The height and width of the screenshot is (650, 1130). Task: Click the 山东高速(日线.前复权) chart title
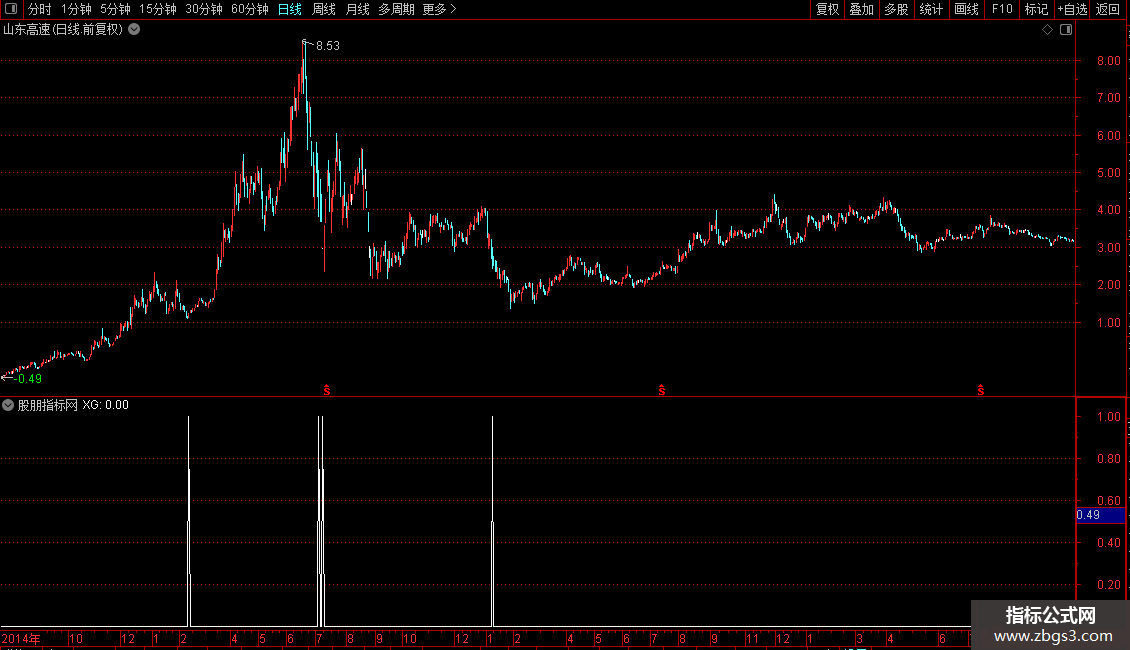pos(63,30)
